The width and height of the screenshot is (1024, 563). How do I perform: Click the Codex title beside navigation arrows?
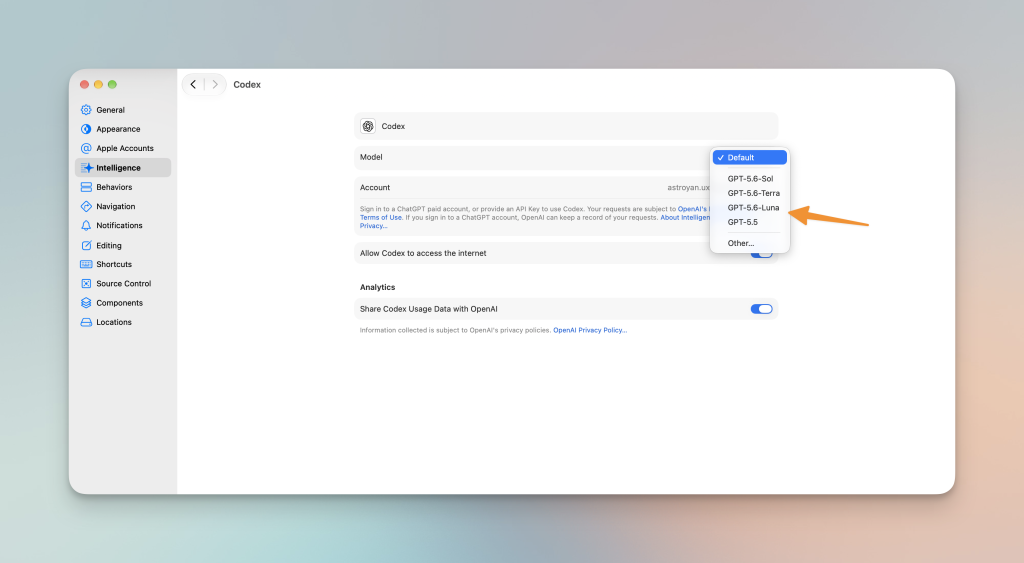(247, 85)
